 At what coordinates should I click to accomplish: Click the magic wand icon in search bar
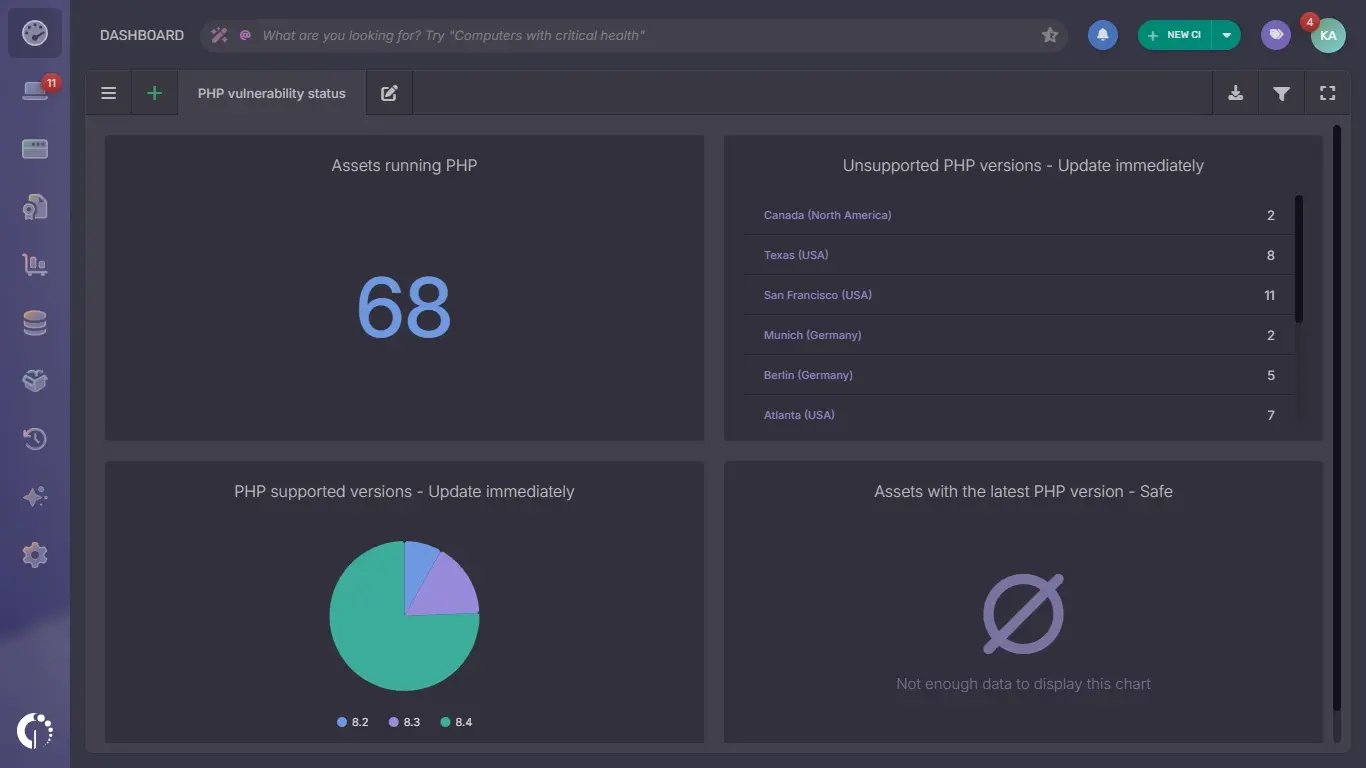[x=219, y=35]
